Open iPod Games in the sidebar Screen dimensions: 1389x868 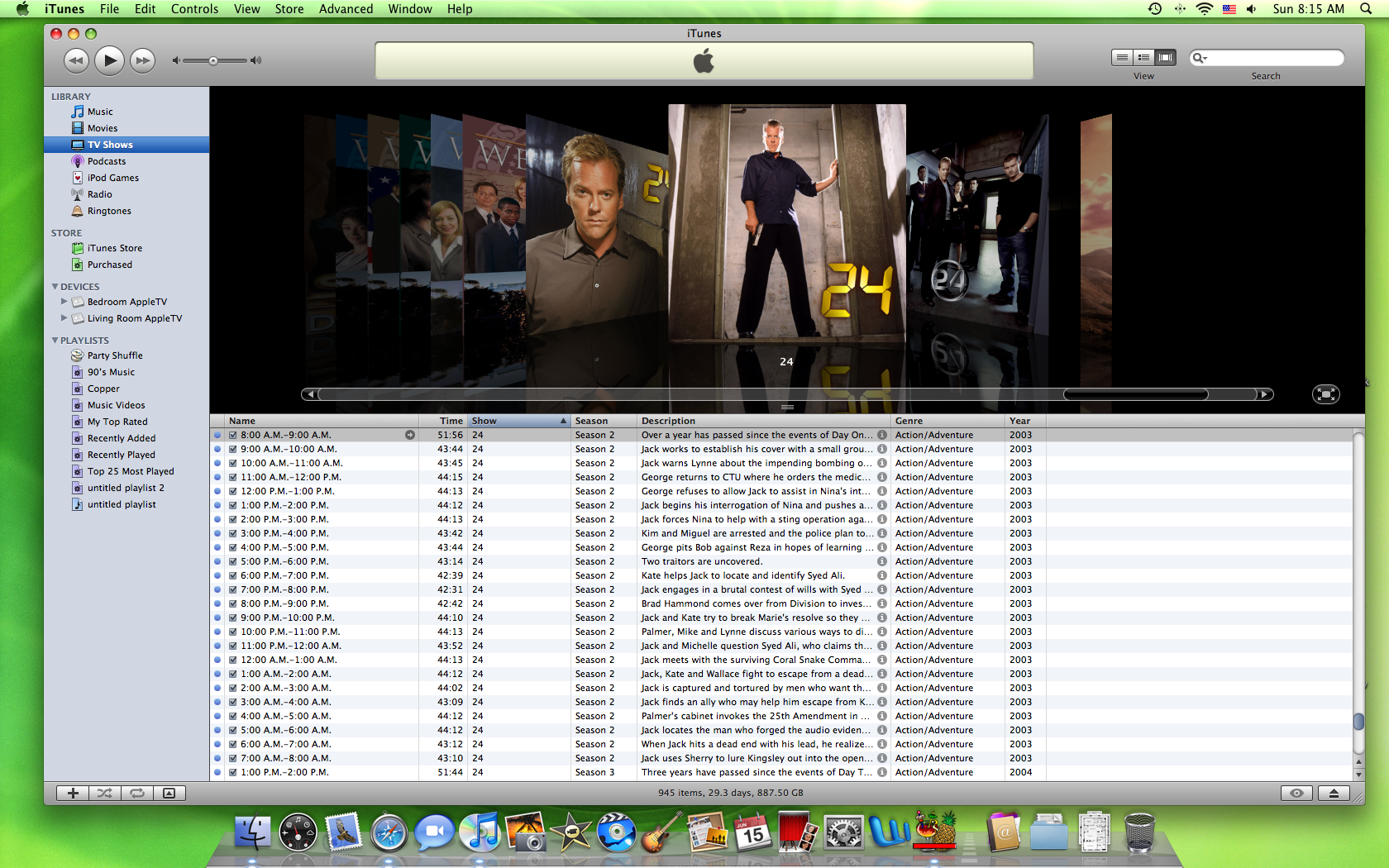[113, 178]
